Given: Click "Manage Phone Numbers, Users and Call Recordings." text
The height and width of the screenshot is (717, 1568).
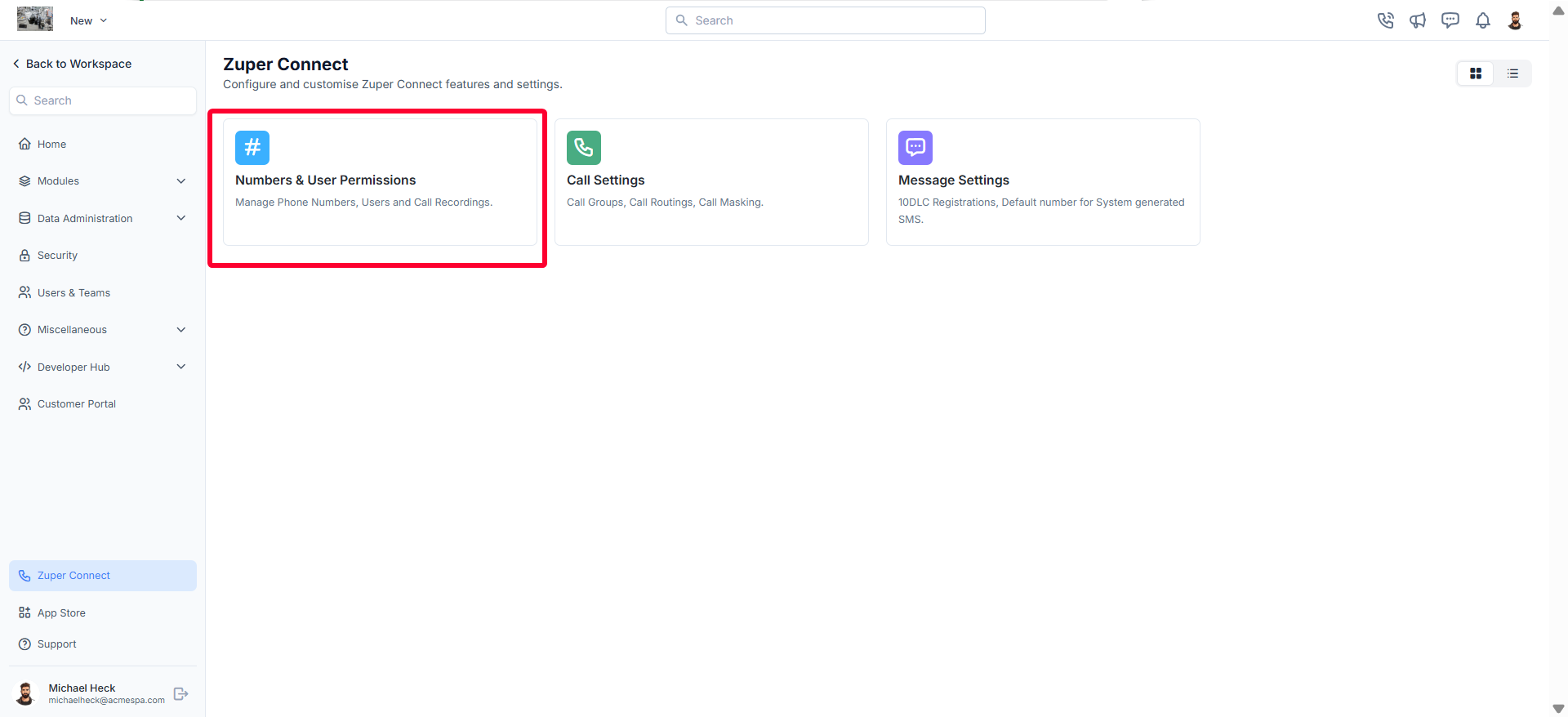Looking at the screenshot, I should click(x=364, y=203).
